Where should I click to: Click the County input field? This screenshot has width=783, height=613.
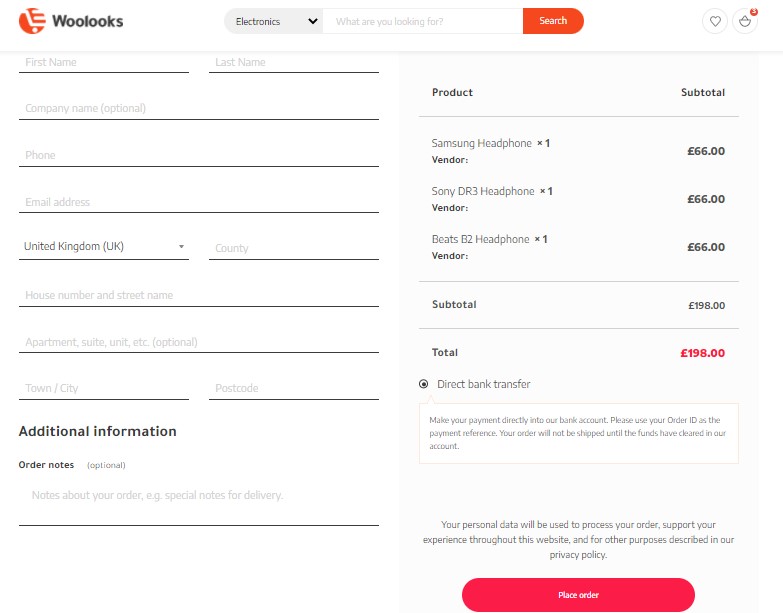tap(294, 248)
